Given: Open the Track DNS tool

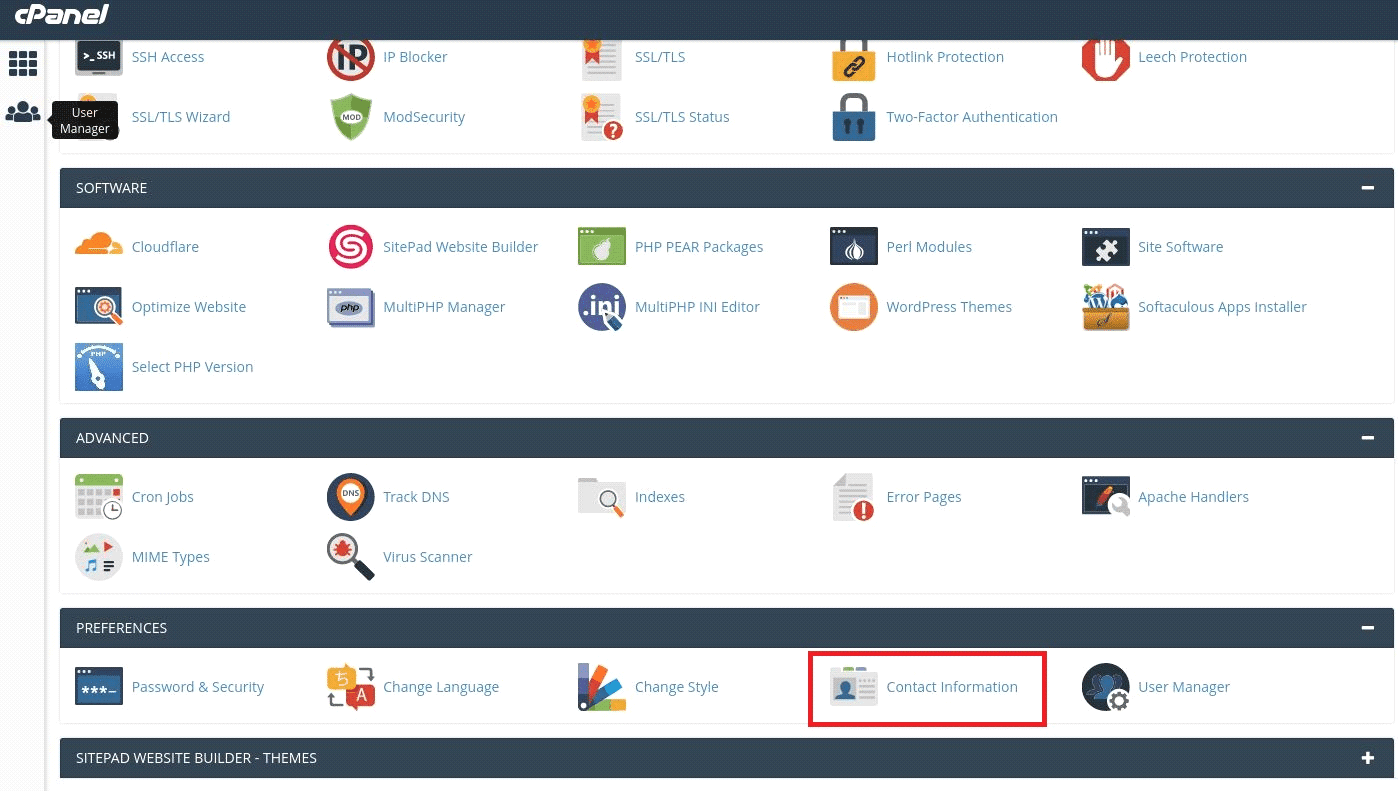Looking at the screenshot, I should pyautogui.click(x=414, y=496).
